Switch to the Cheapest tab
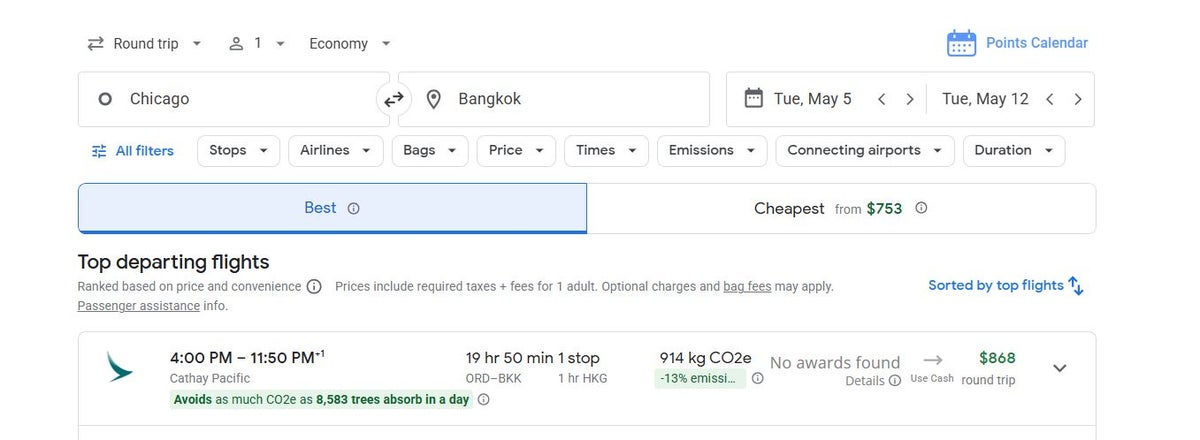Screen dimensions: 1200x440 pyautogui.click(x=840, y=208)
